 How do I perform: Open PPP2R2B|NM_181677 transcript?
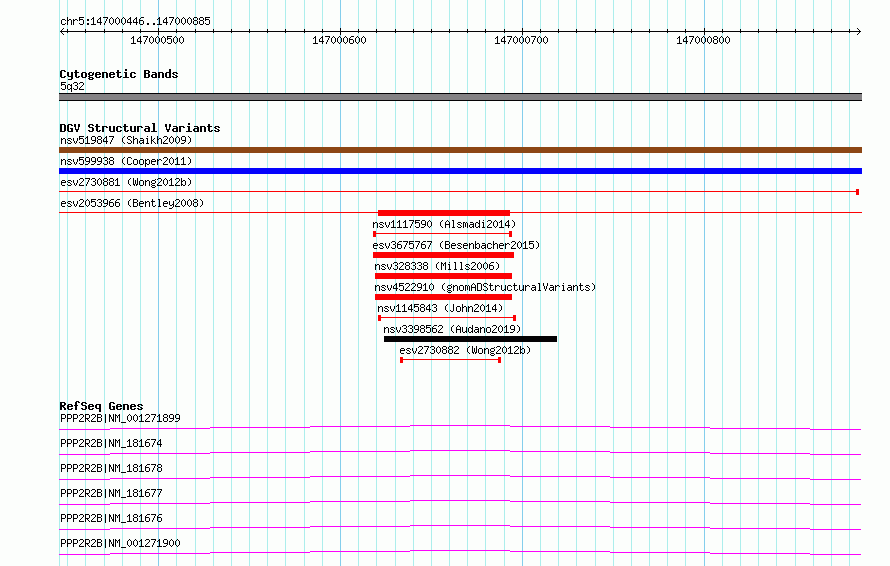pyautogui.click(x=111, y=493)
